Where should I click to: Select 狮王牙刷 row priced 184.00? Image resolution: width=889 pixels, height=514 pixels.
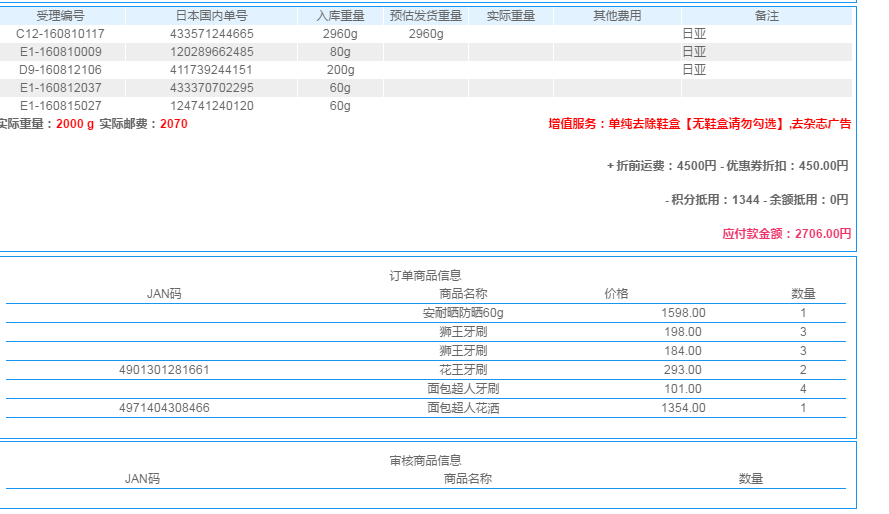[463, 351]
